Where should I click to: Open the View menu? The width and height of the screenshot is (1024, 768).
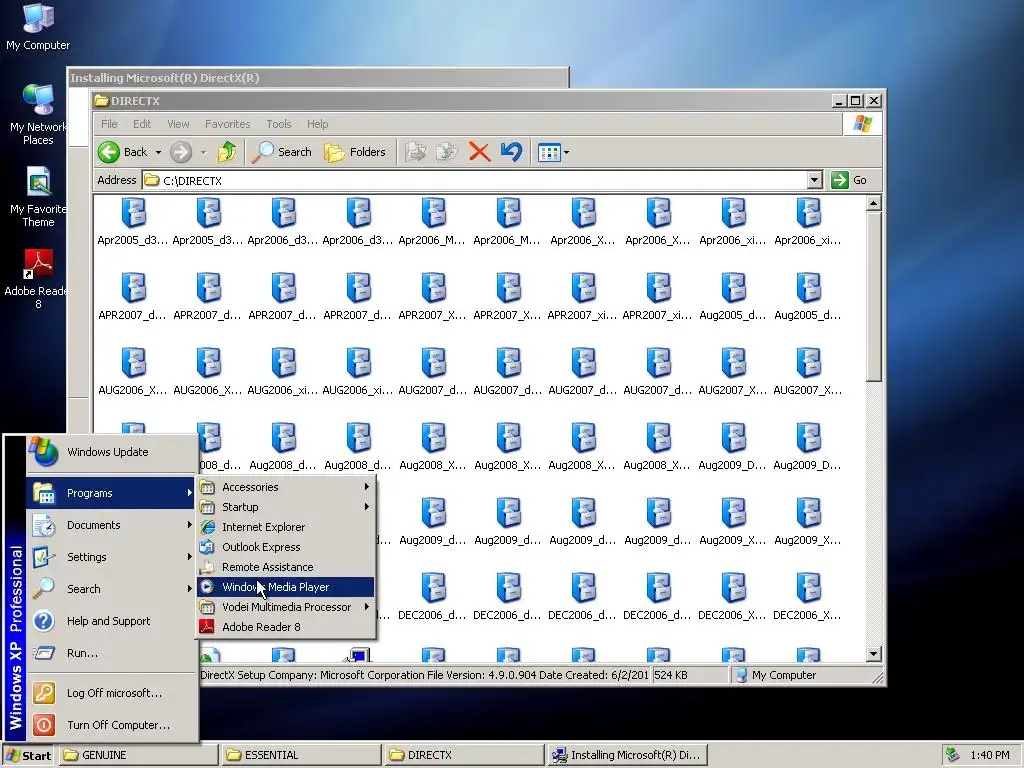coord(178,124)
